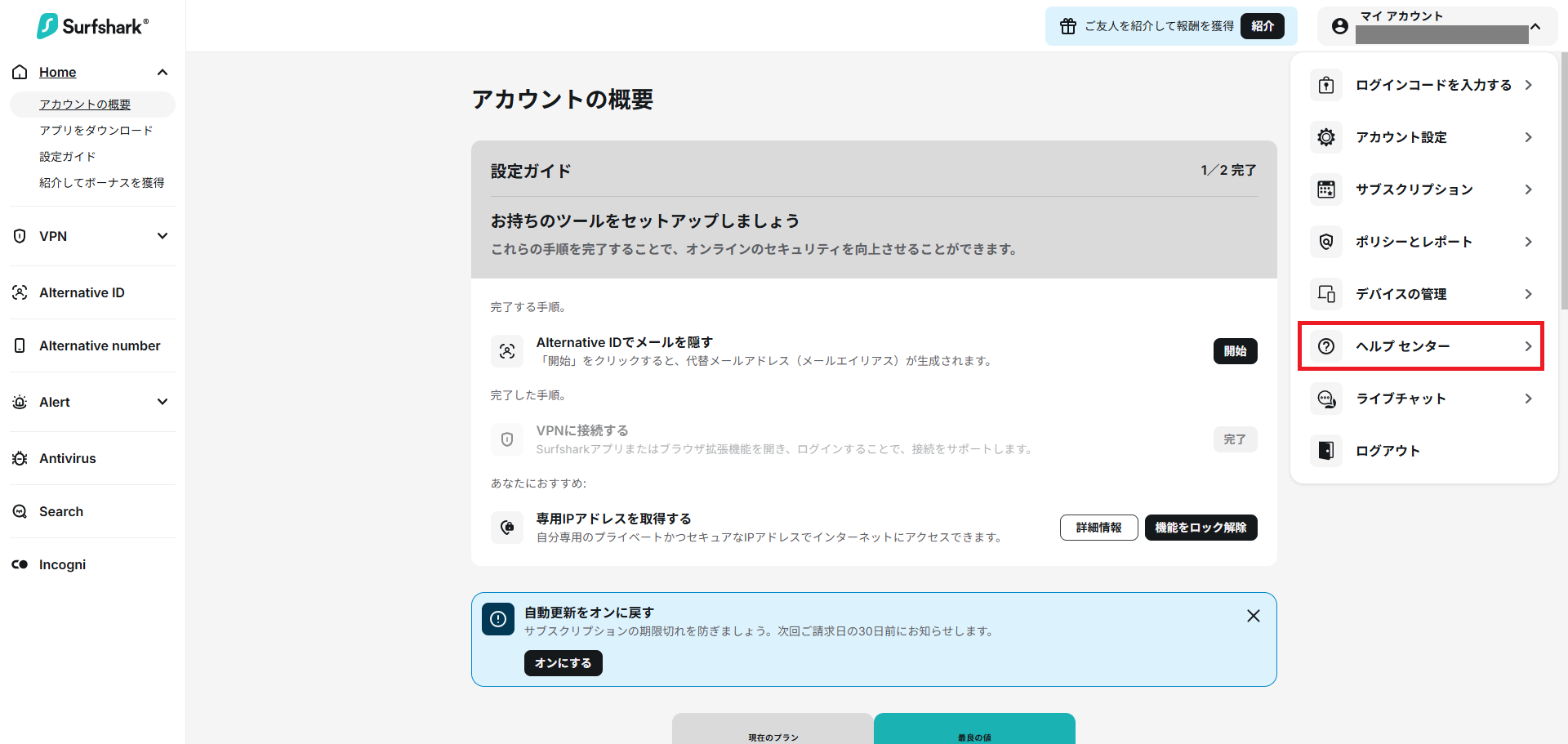Click the Alert siren icon in sidebar

[20, 402]
